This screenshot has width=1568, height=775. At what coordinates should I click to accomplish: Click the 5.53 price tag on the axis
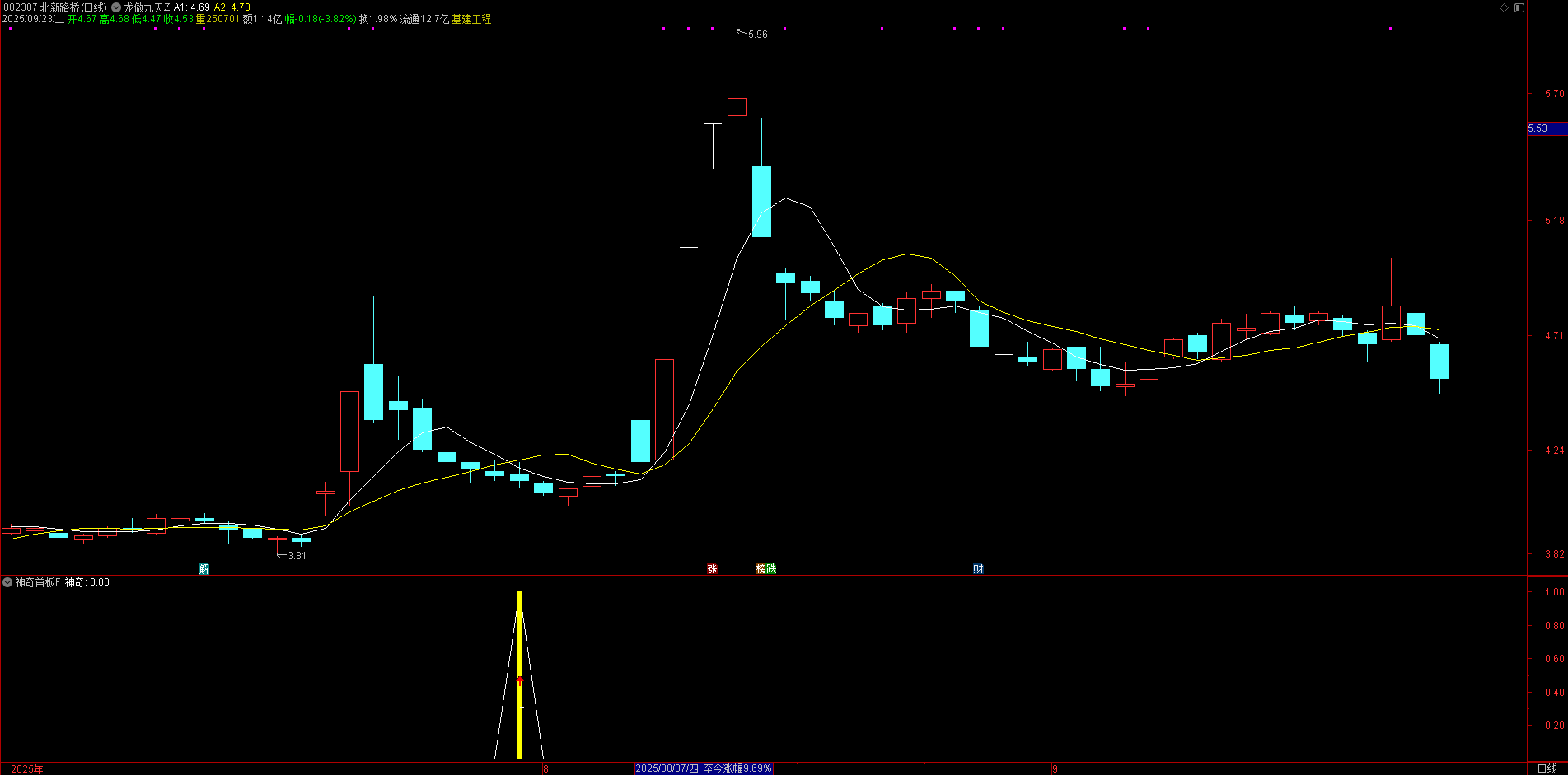pos(1538,128)
